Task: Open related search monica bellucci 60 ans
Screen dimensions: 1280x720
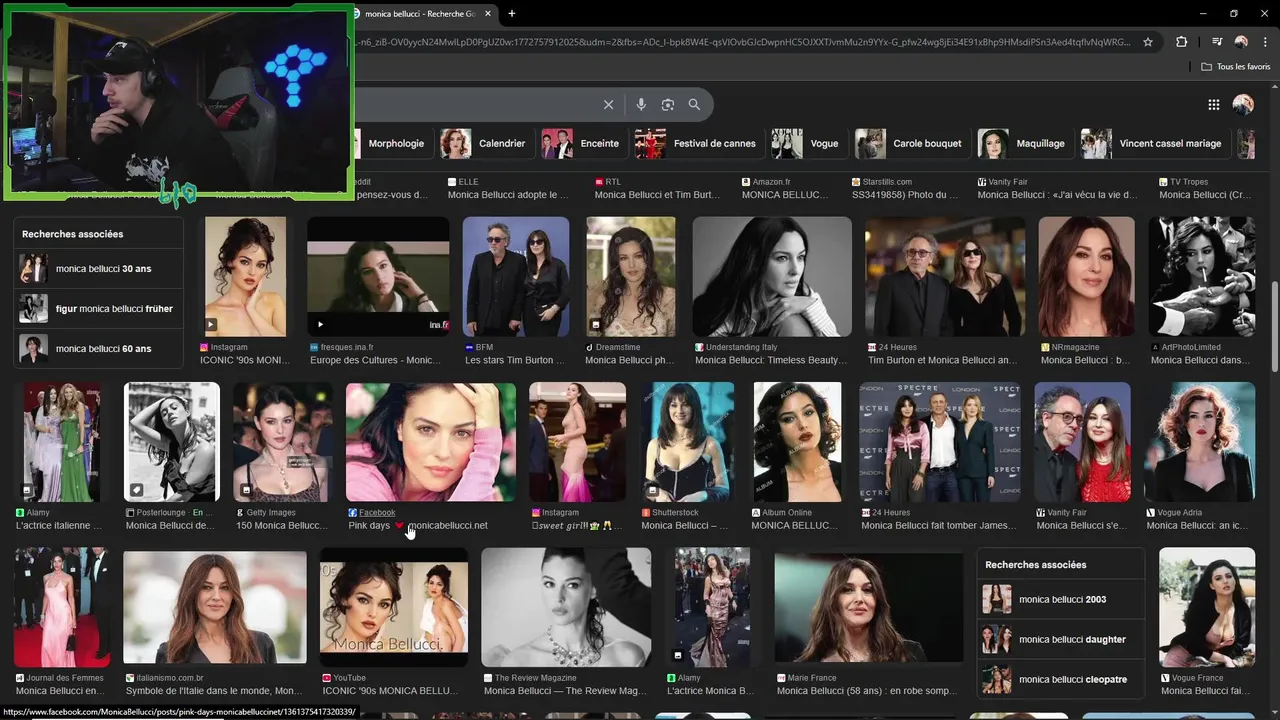Action: point(98,348)
